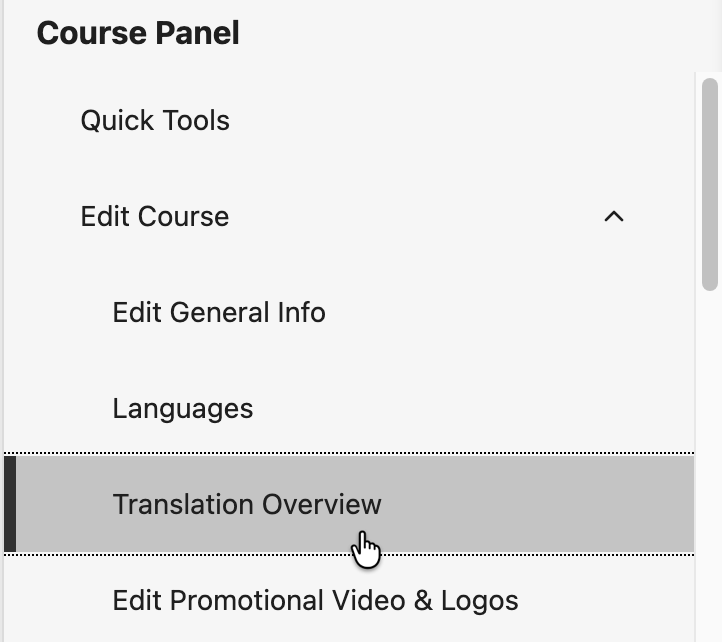Viewport: 722px width, 642px height.
Task: Select the highlighted Translation Overview row
Action: pyautogui.click(x=349, y=504)
